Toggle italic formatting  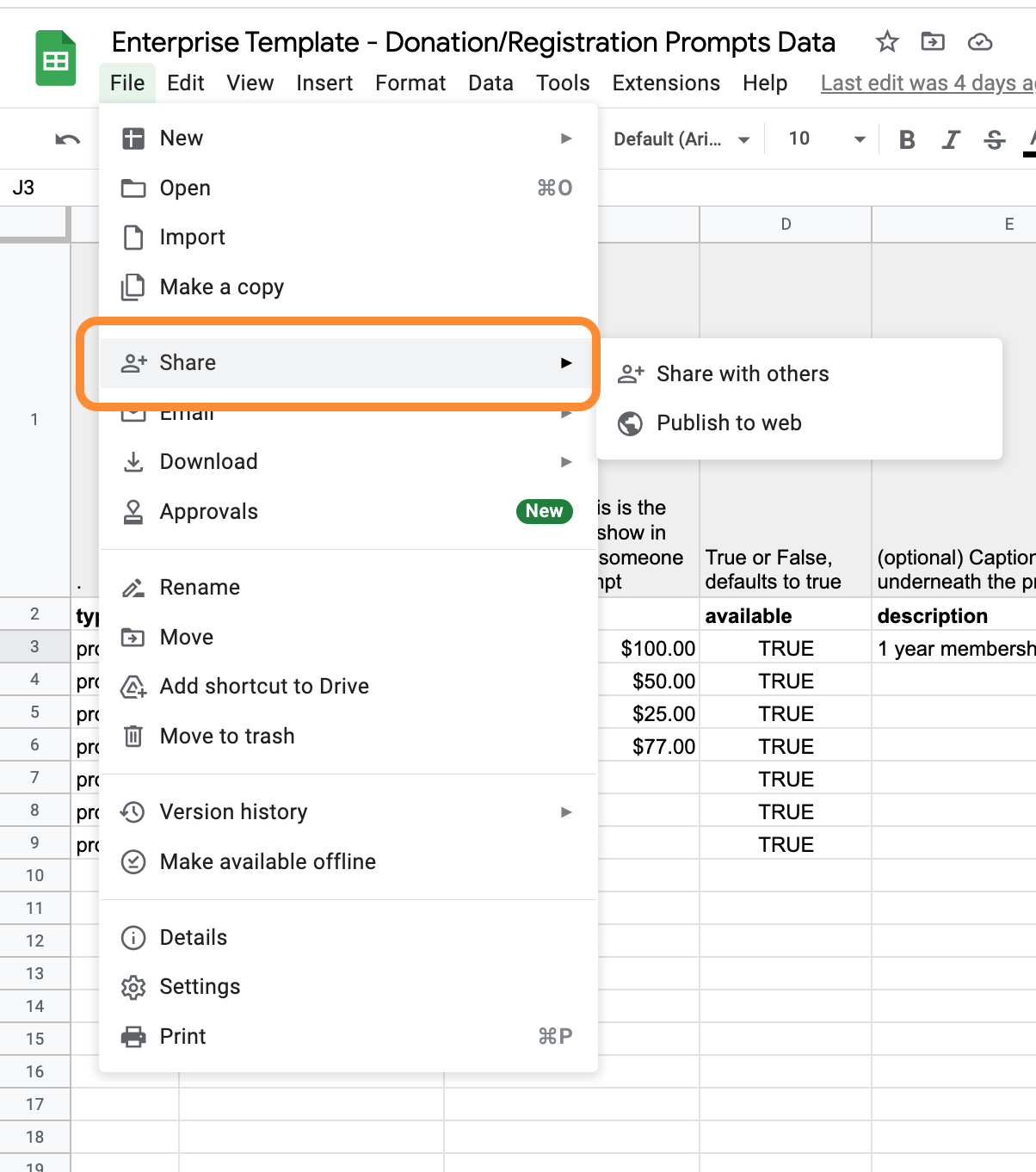(x=951, y=139)
